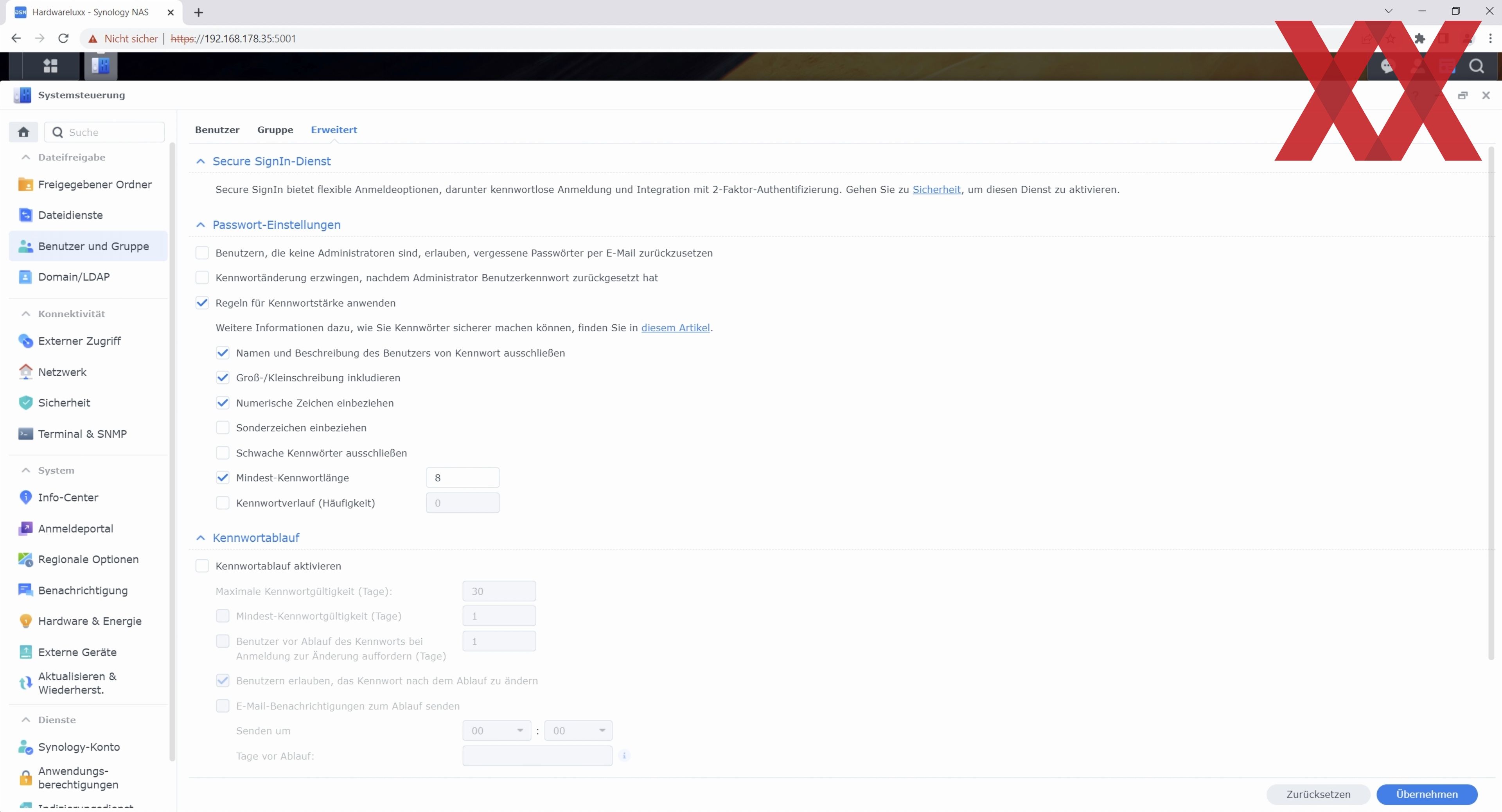Click the browser address bar URL

point(233,38)
